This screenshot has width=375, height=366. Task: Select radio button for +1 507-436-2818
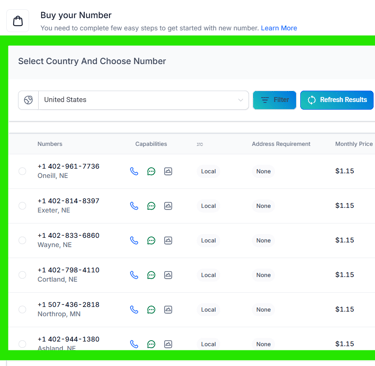coord(22,310)
